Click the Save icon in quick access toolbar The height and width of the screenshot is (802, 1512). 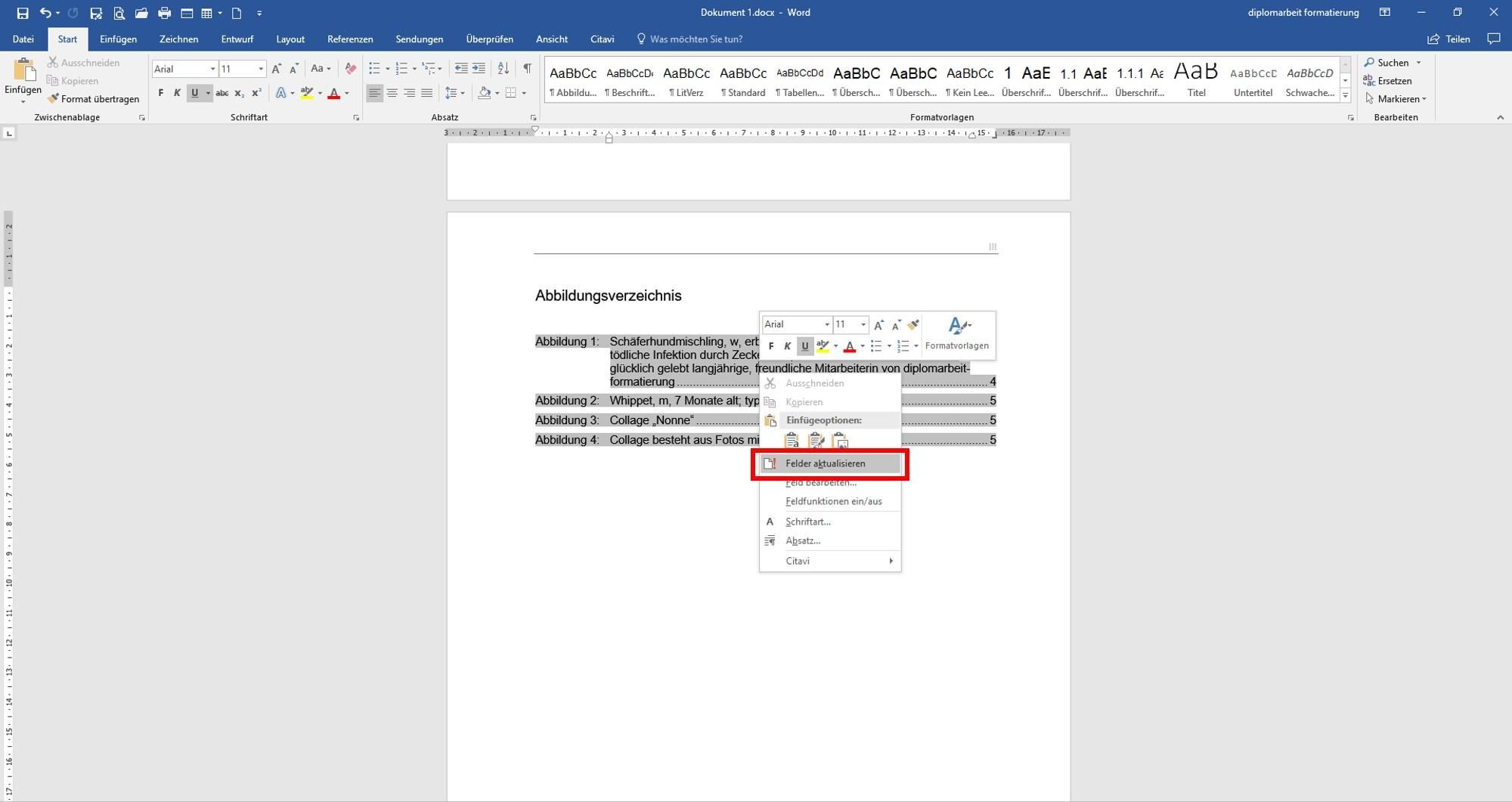[x=23, y=13]
